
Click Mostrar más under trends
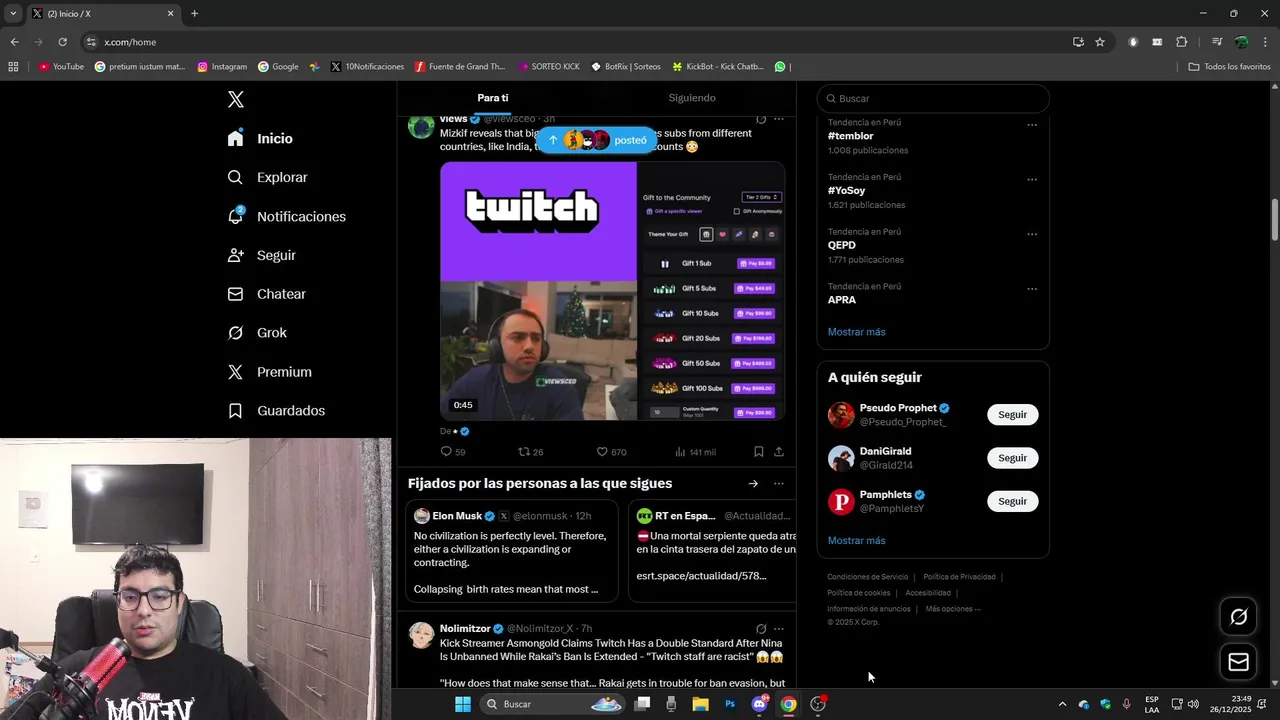tap(856, 332)
